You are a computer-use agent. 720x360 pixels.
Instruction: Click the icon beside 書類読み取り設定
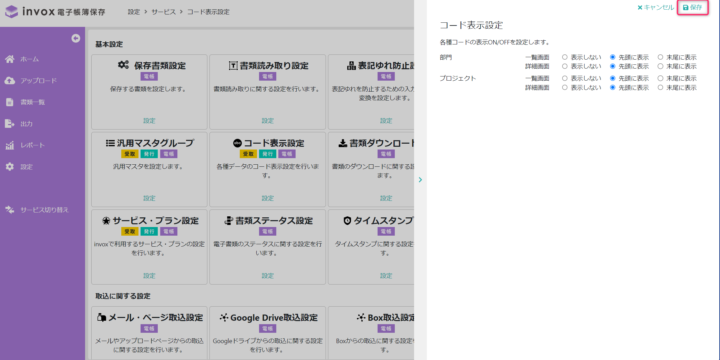click(233, 66)
